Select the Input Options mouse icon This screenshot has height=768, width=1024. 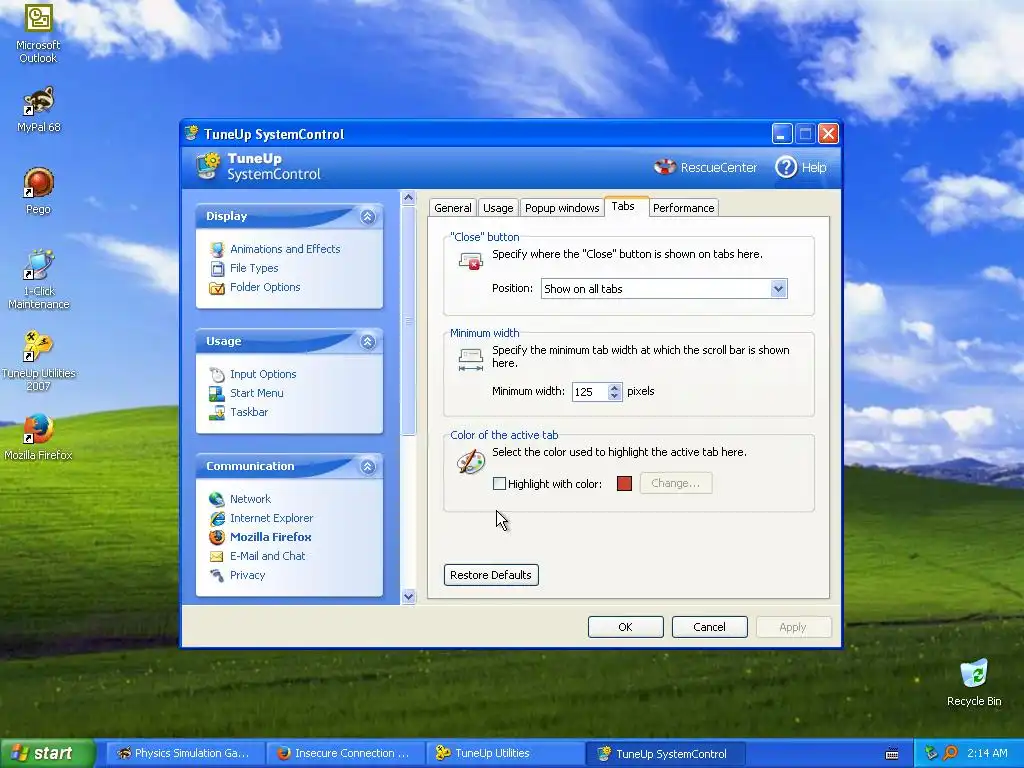pos(217,374)
